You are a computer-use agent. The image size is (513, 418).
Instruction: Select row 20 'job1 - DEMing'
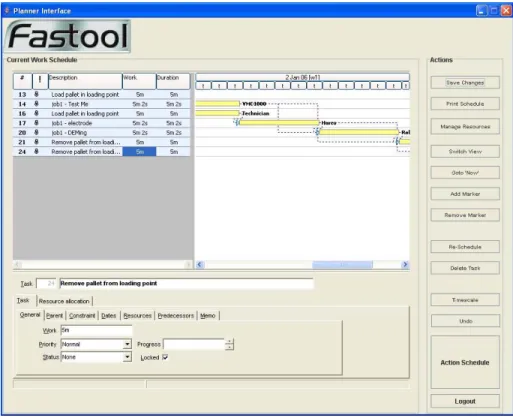tap(102, 133)
